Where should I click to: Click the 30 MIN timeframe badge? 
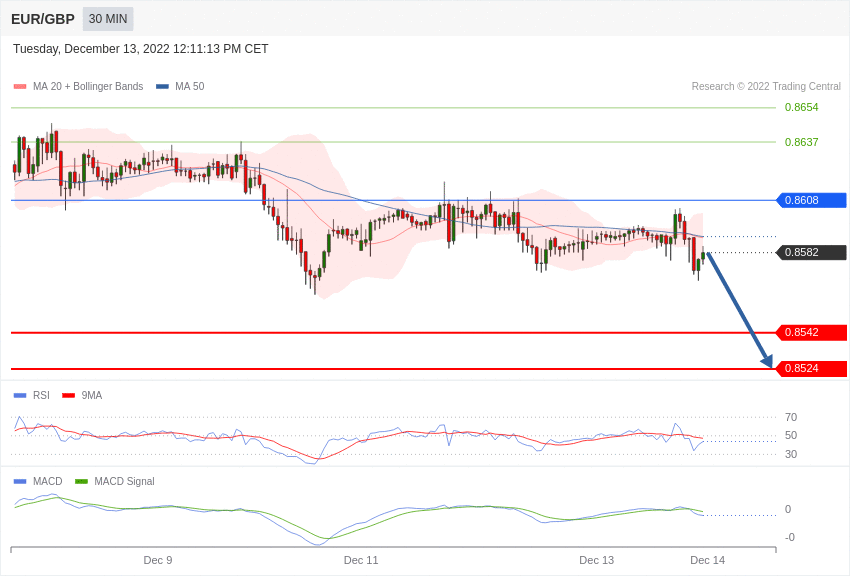coord(108,19)
